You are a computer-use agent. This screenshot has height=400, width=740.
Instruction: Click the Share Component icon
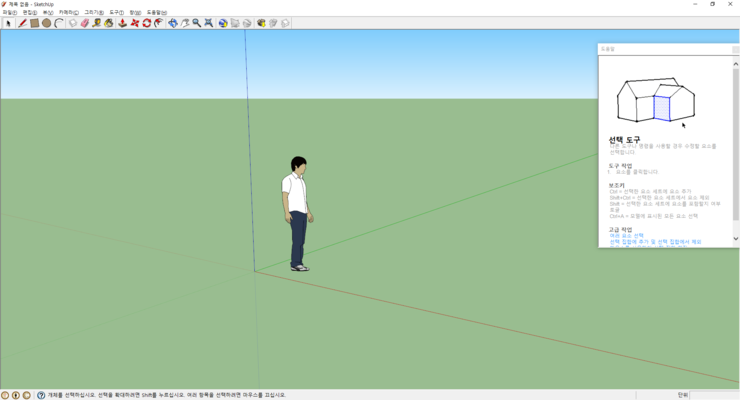click(285, 23)
